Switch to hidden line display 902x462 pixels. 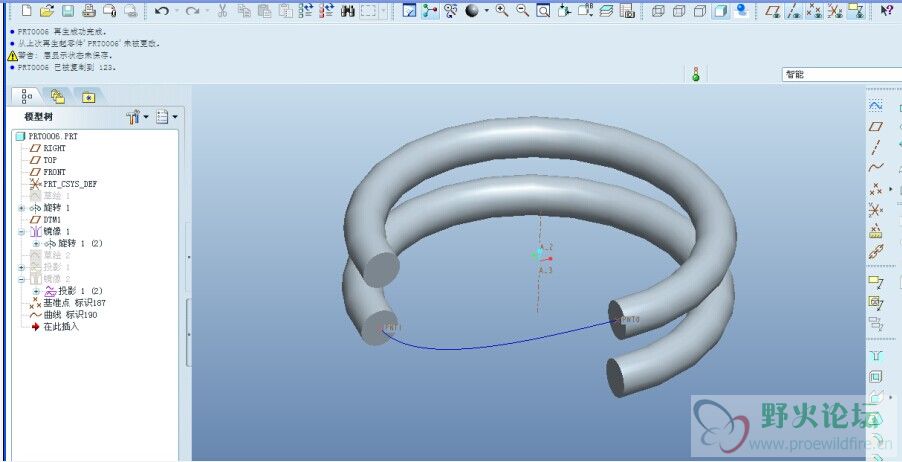[679, 11]
